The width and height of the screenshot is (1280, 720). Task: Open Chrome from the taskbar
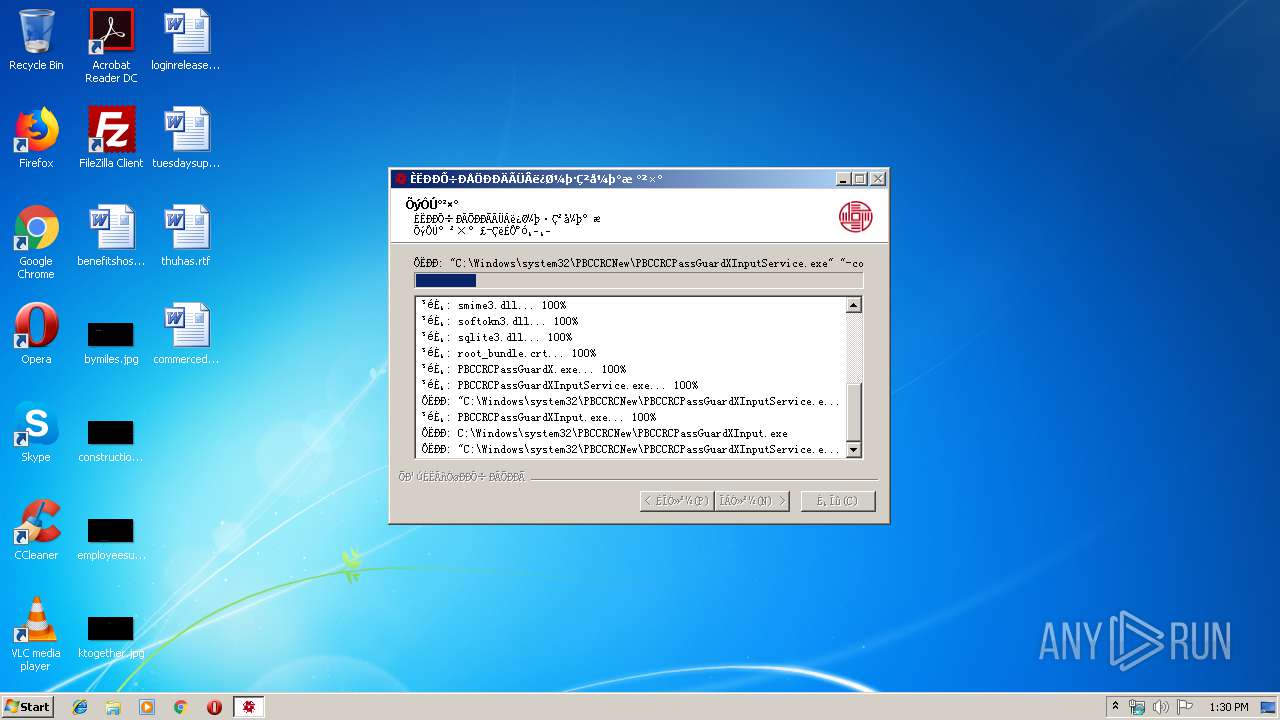(x=180, y=707)
